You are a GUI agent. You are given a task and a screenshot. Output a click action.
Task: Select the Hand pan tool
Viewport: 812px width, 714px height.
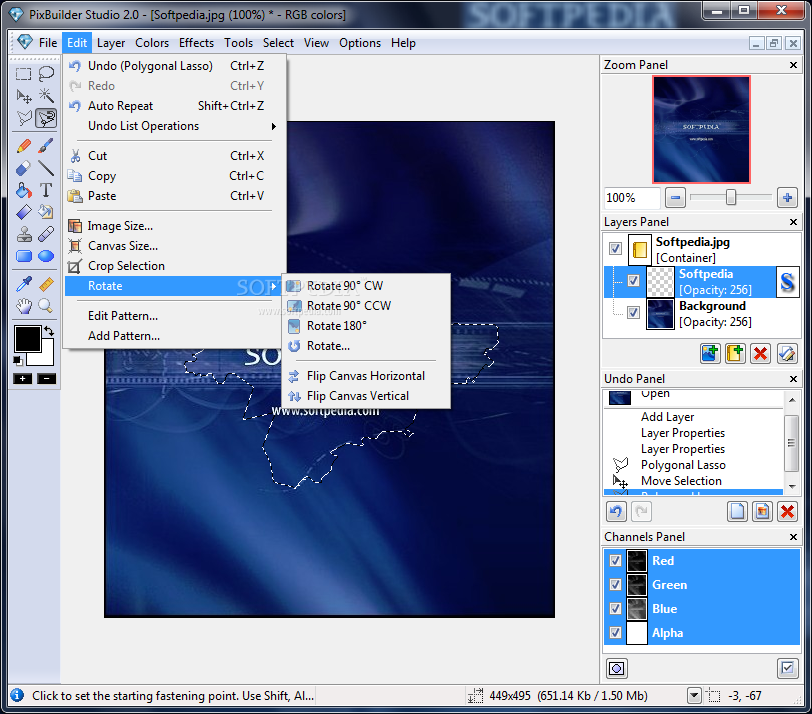(x=23, y=306)
